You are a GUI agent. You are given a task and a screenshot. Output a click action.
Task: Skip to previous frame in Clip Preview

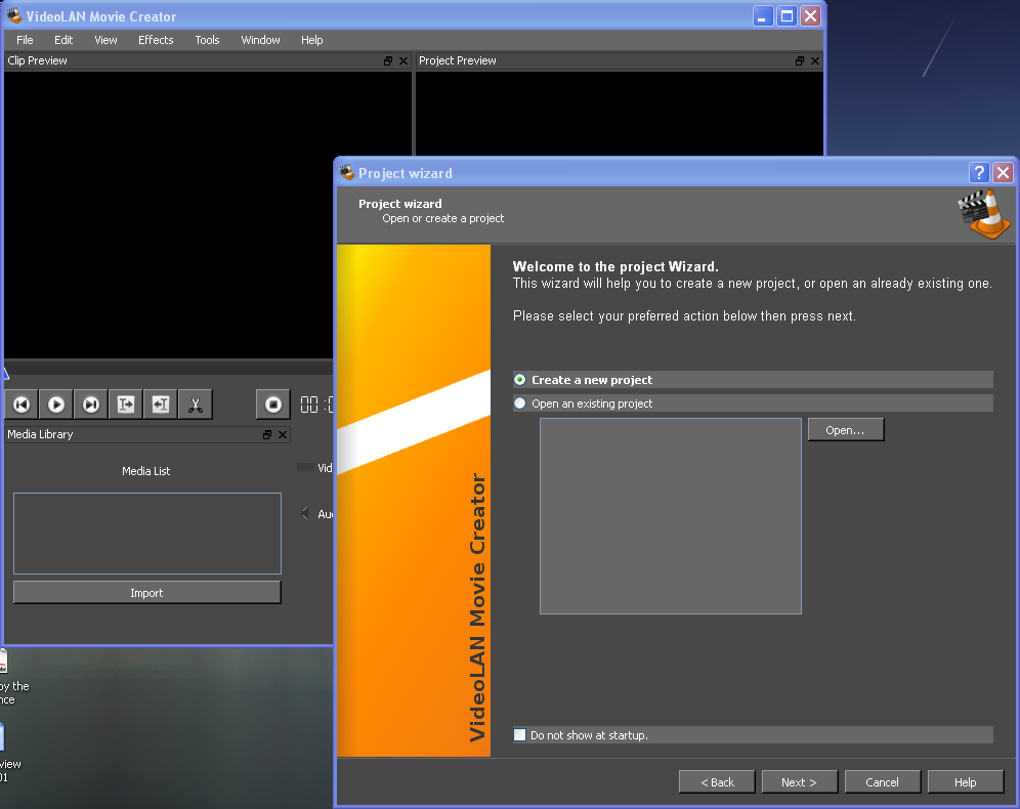pyautogui.click(x=21, y=404)
